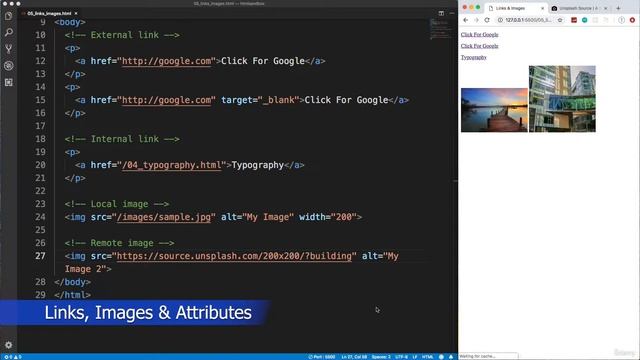Open the Manage gear at bottom of activity bar
The image size is (640, 360).
9,345
